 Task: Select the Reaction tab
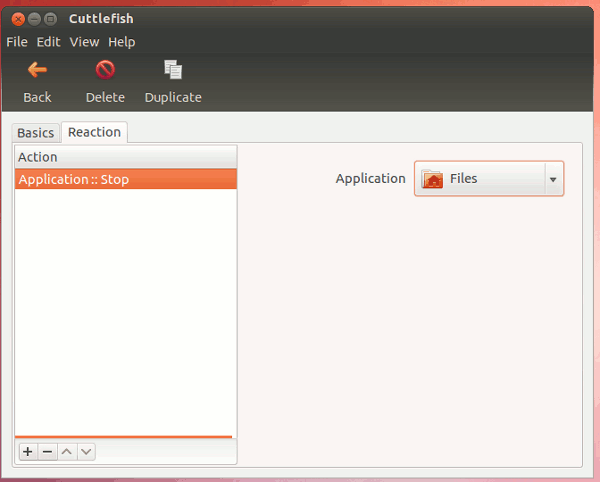(95, 132)
